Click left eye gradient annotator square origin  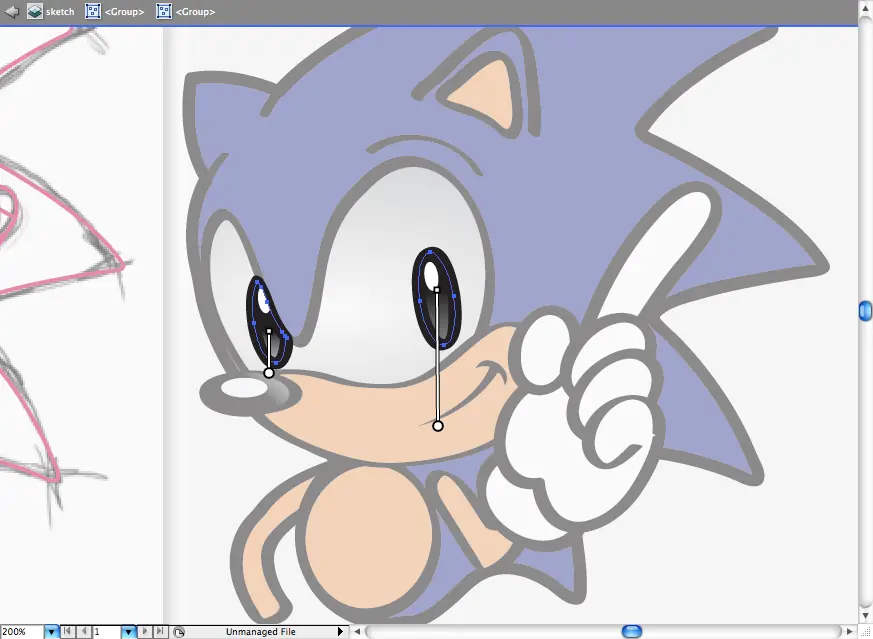(269, 332)
